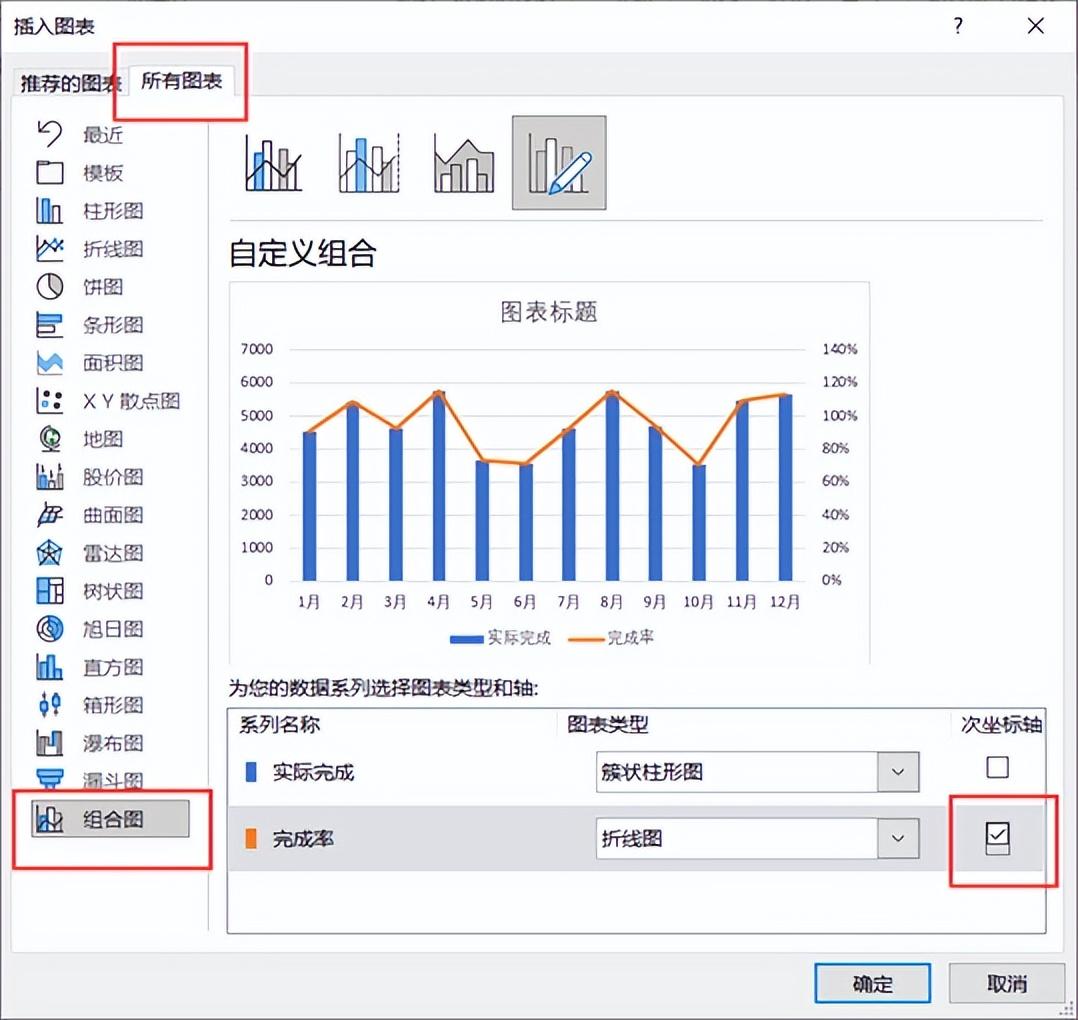
Task: Click the 自定义组合 heading
Action: 302,253
